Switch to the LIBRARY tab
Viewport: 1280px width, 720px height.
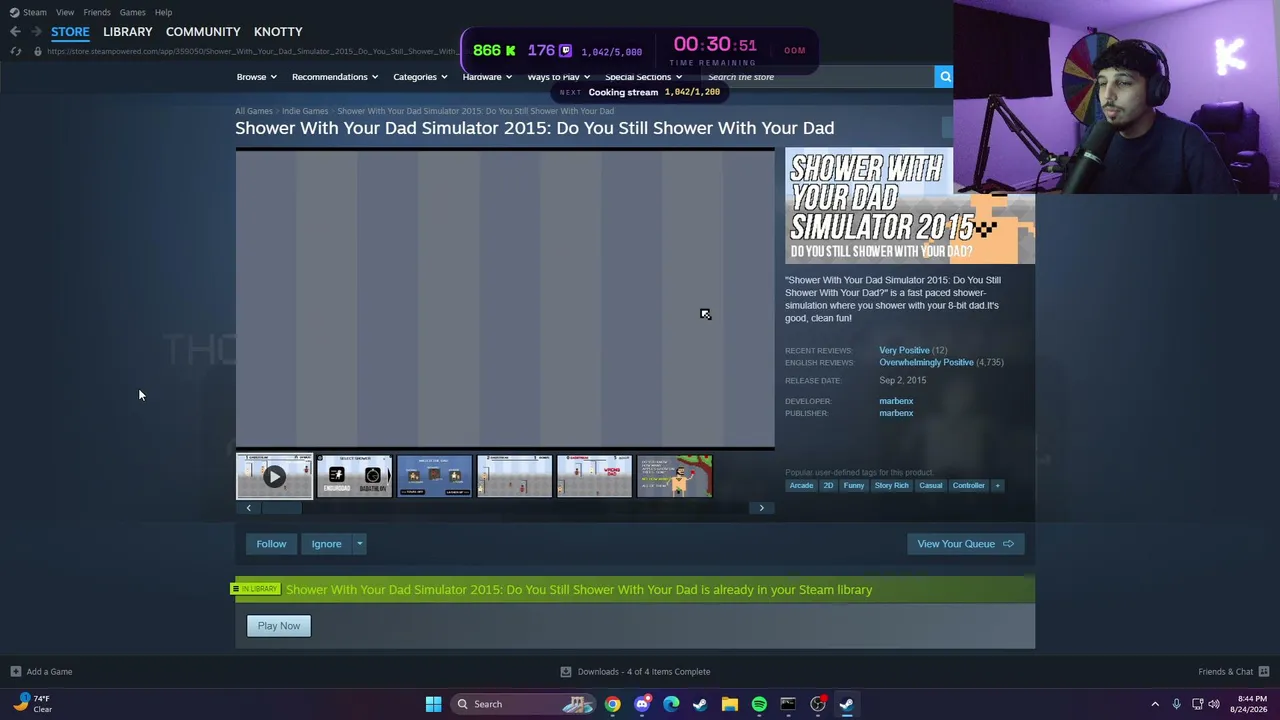click(x=128, y=32)
